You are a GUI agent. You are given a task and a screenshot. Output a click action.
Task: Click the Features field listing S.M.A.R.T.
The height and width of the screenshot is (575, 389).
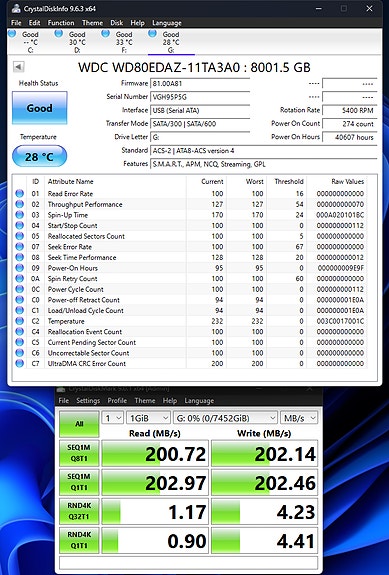pos(264,164)
